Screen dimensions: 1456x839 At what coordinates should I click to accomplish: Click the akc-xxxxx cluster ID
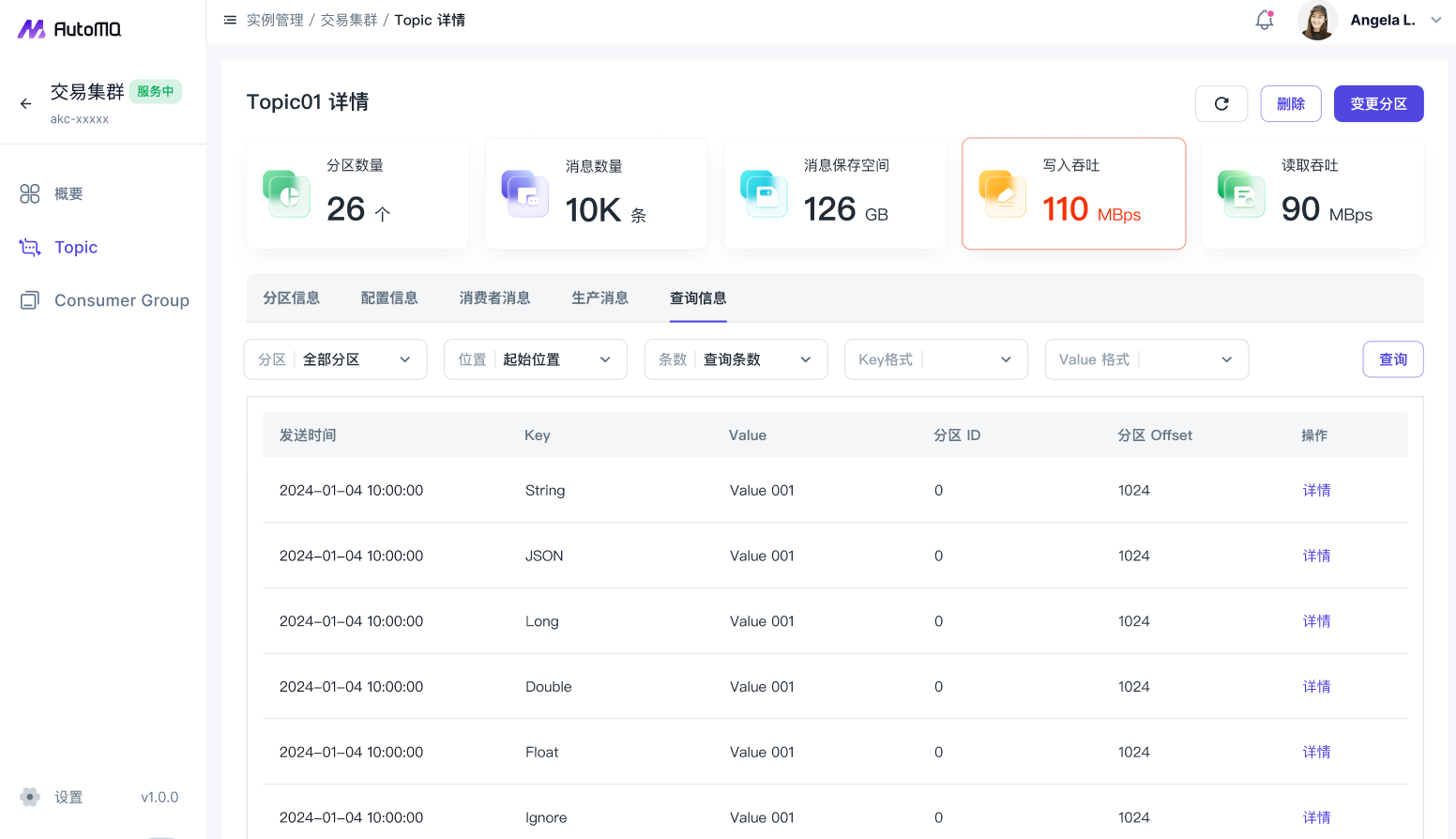(80, 119)
